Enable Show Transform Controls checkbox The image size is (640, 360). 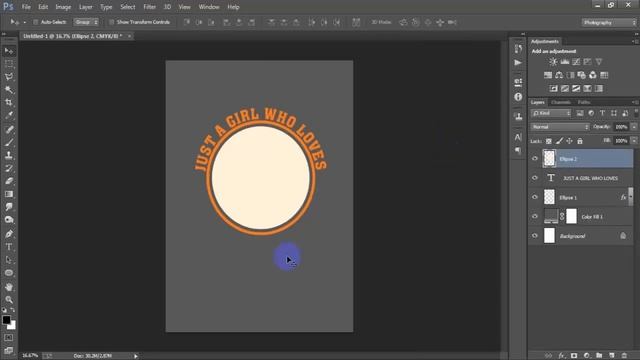point(111,22)
